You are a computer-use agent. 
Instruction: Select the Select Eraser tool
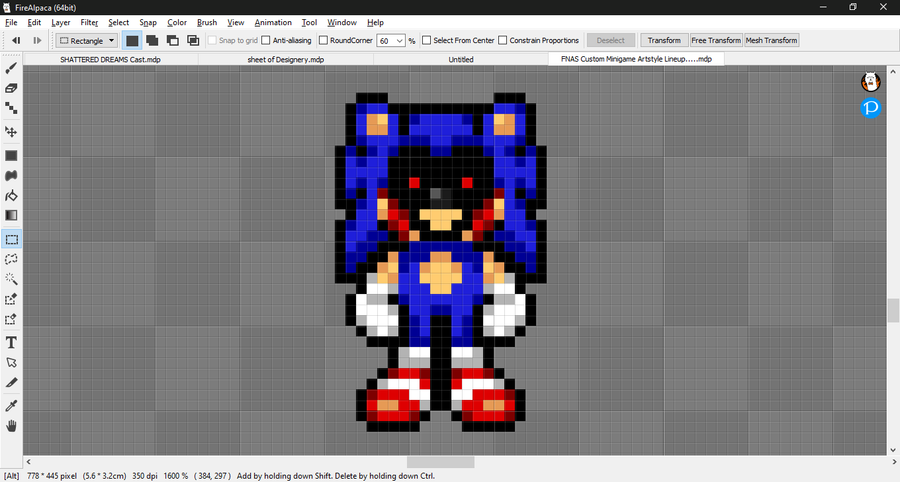click(11, 319)
